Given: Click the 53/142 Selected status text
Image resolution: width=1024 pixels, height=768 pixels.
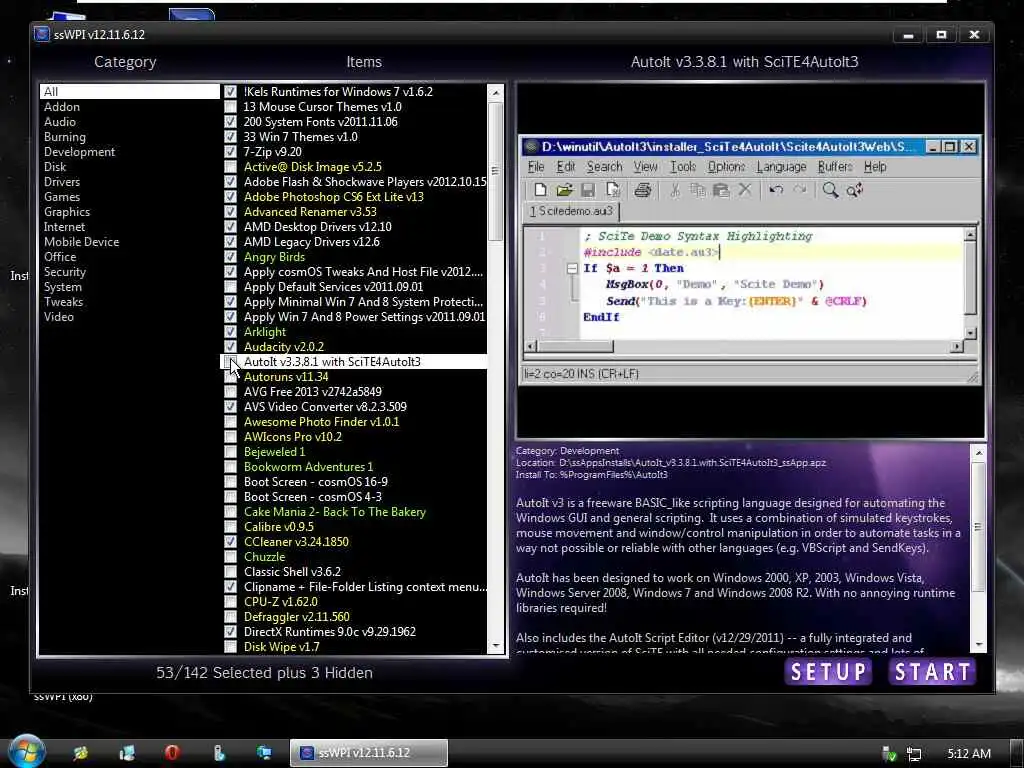Looking at the screenshot, I should coord(264,673).
